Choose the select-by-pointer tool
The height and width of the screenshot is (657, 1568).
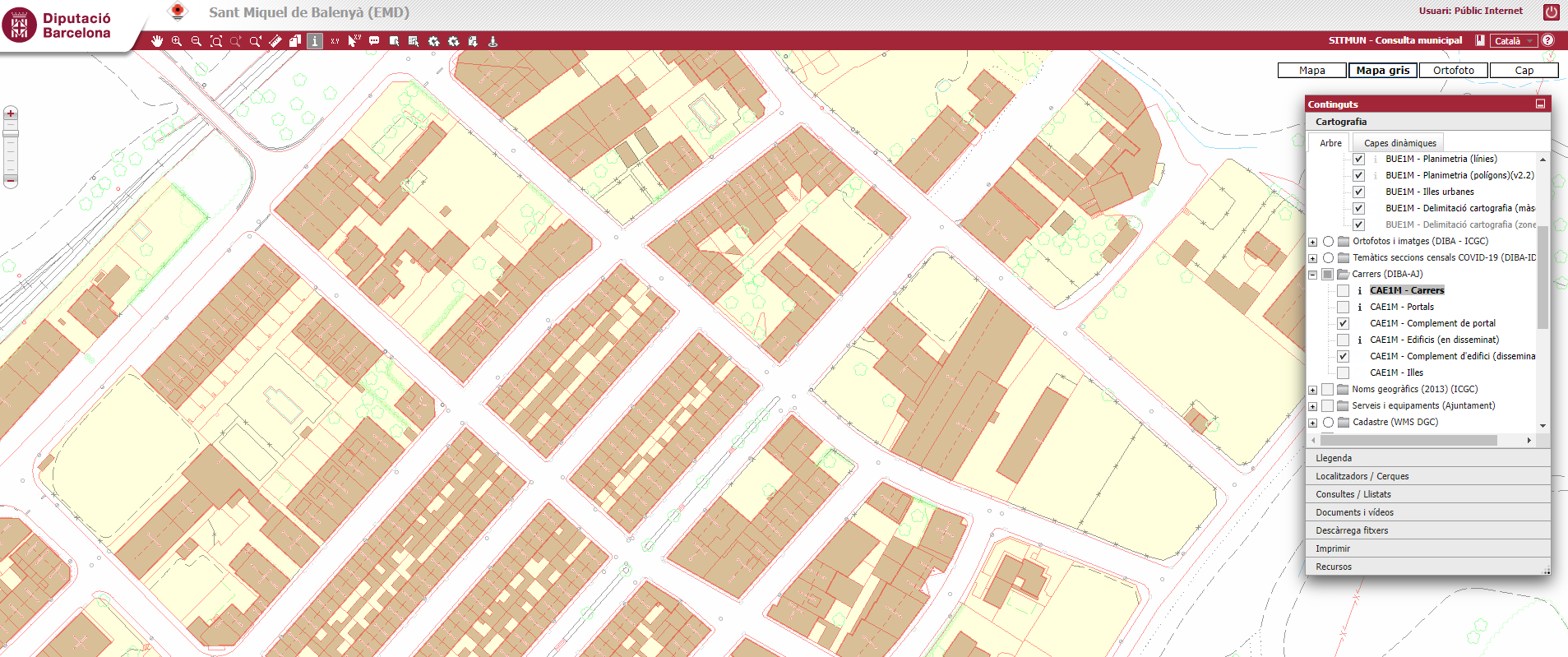(x=394, y=41)
